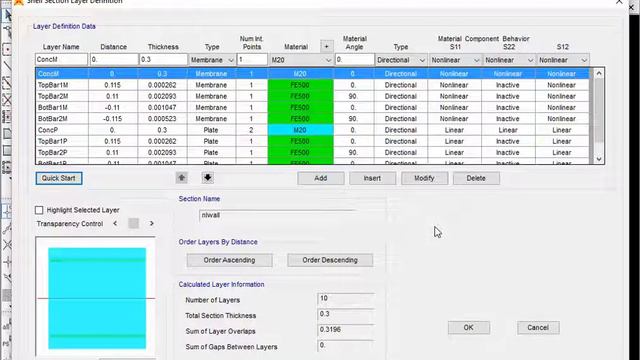This screenshot has height=360, width=640.
Task: Move selected layer up with arrow button
Action: [x=182, y=178]
